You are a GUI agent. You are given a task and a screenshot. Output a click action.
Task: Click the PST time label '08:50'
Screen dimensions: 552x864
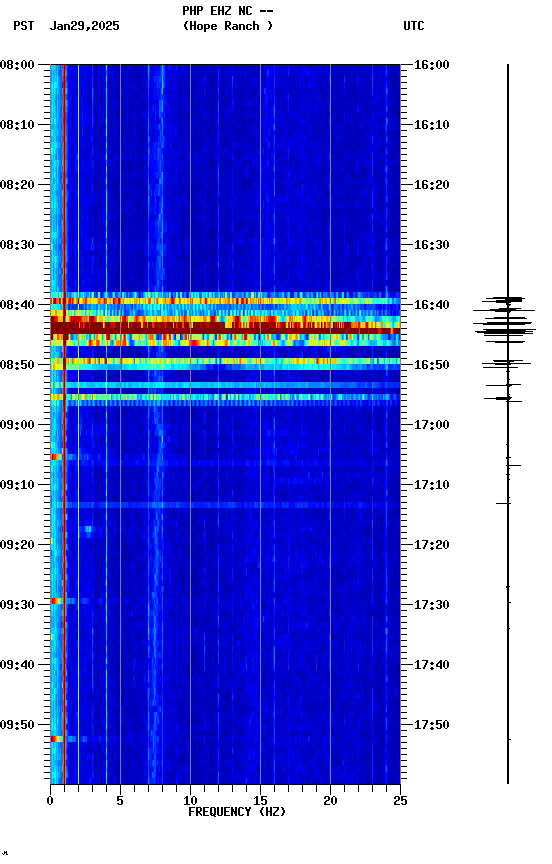pyautogui.click(x=17, y=365)
